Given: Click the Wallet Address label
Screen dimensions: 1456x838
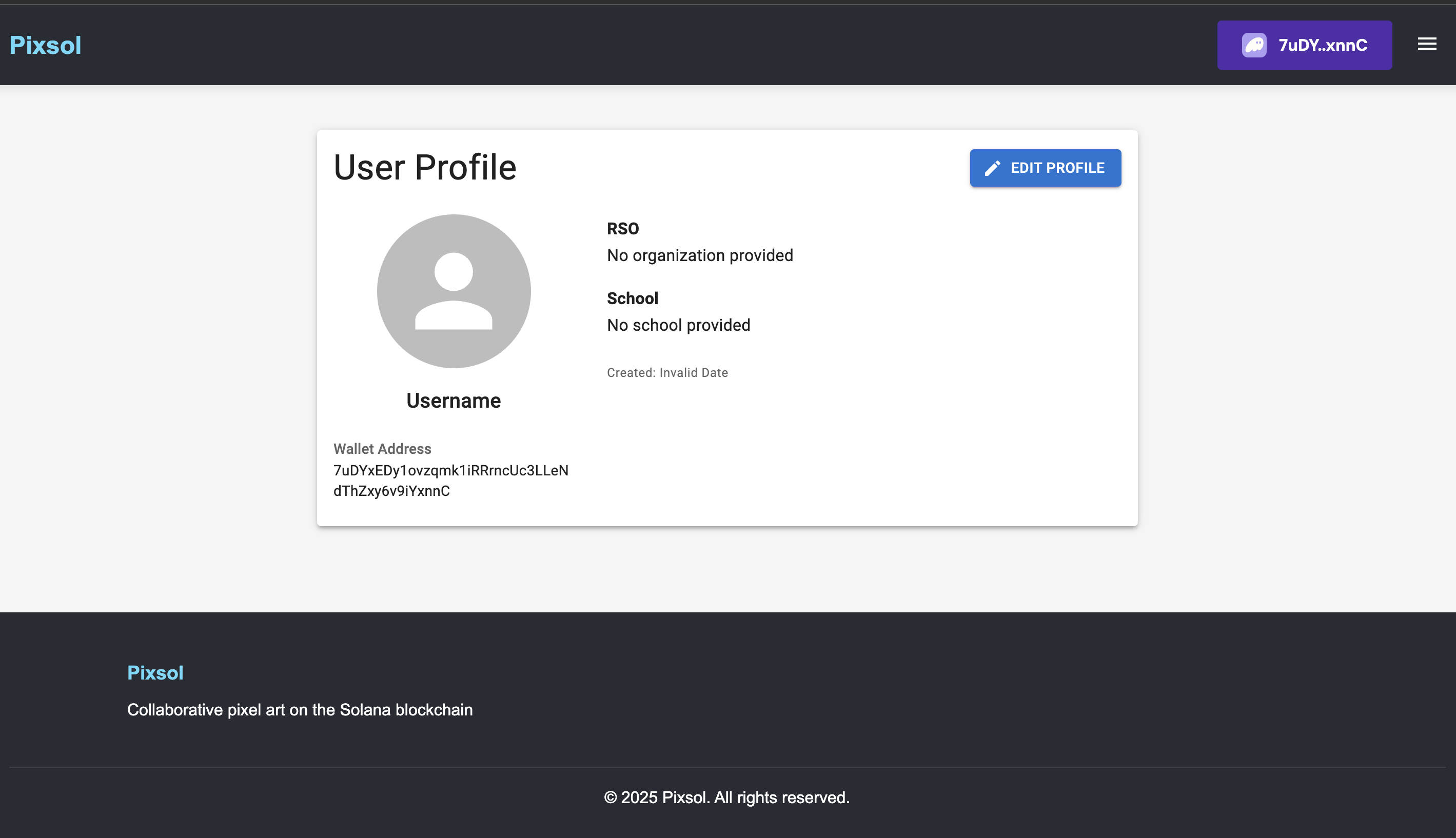Looking at the screenshot, I should [x=382, y=449].
